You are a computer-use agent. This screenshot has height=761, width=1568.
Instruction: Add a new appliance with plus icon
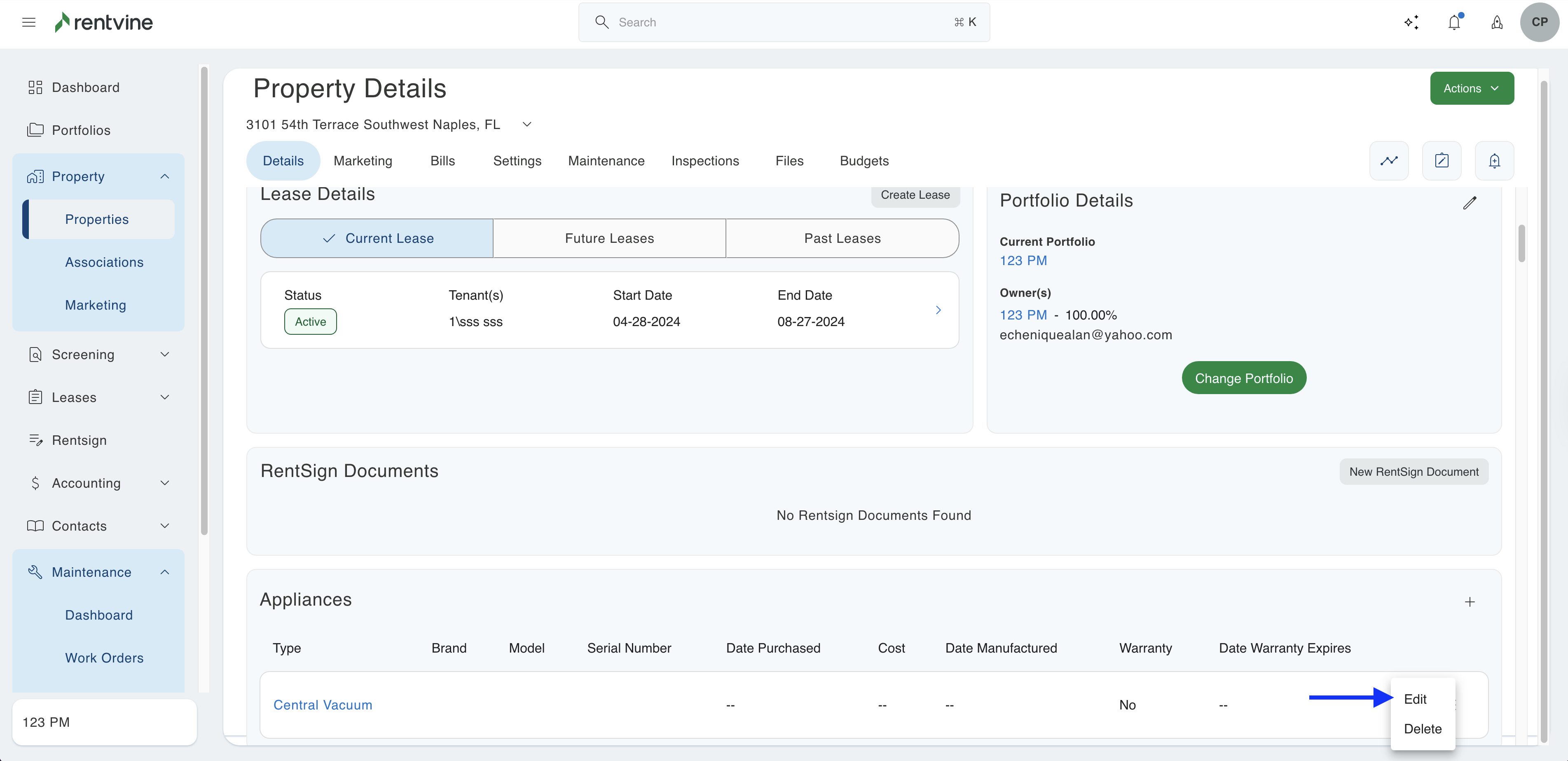[1470, 602]
